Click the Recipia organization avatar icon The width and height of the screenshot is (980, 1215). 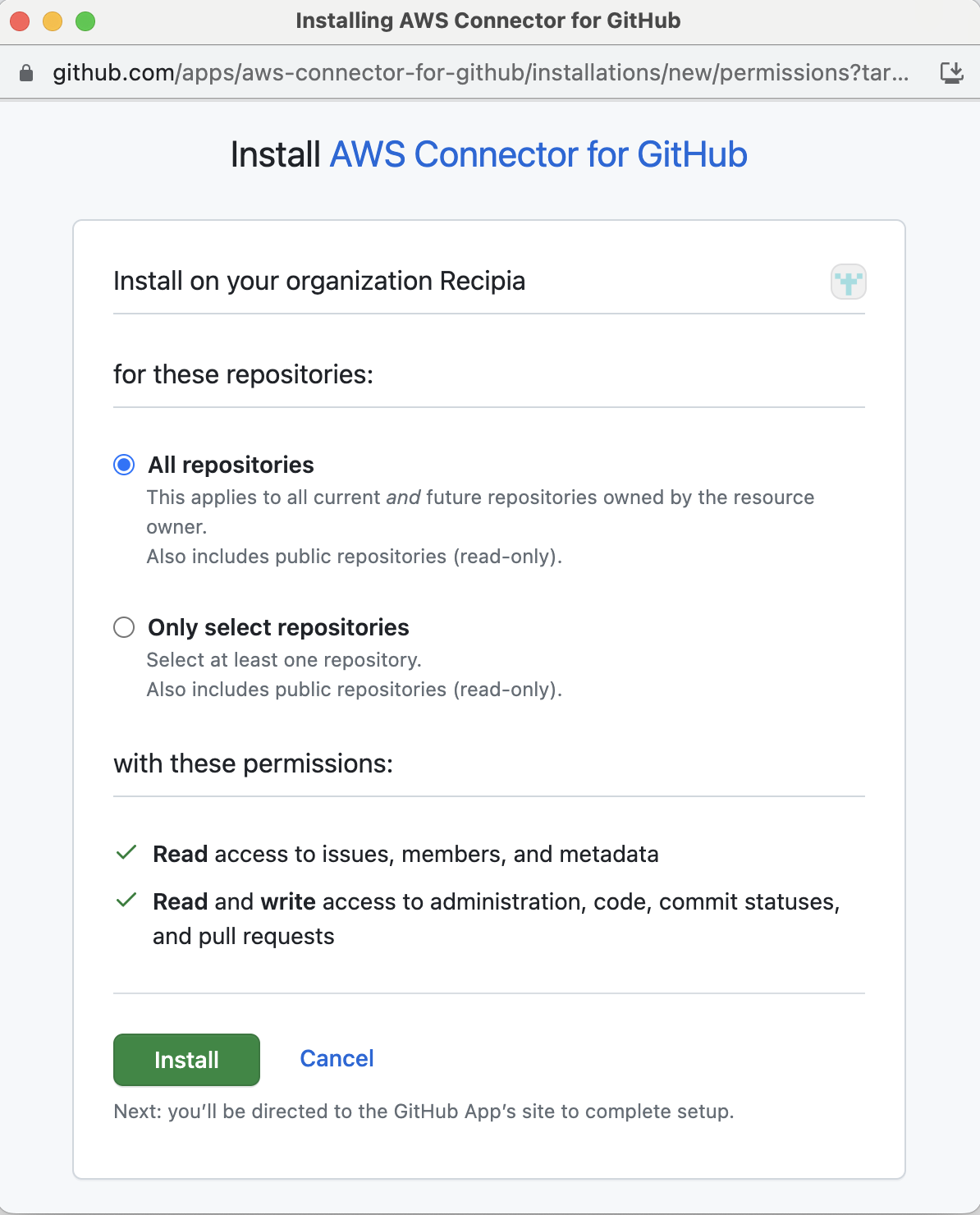pos(848,282)
